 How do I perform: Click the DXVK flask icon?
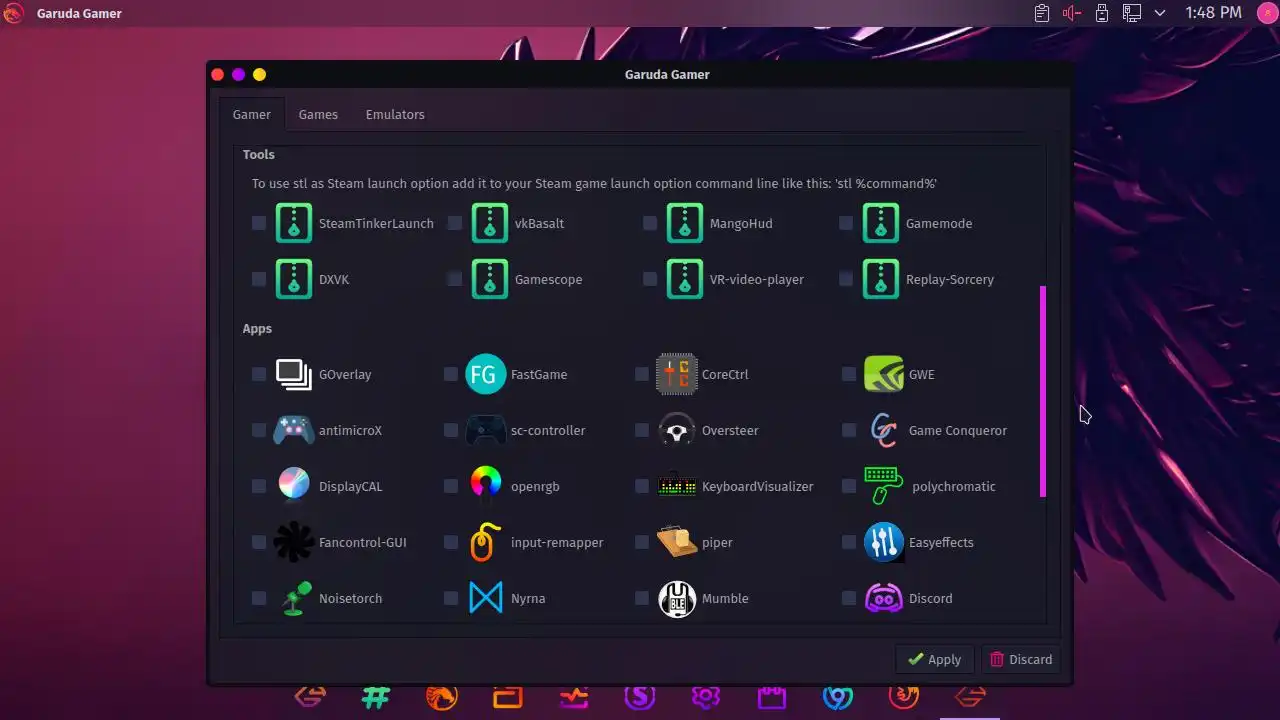tap(293, 279)
